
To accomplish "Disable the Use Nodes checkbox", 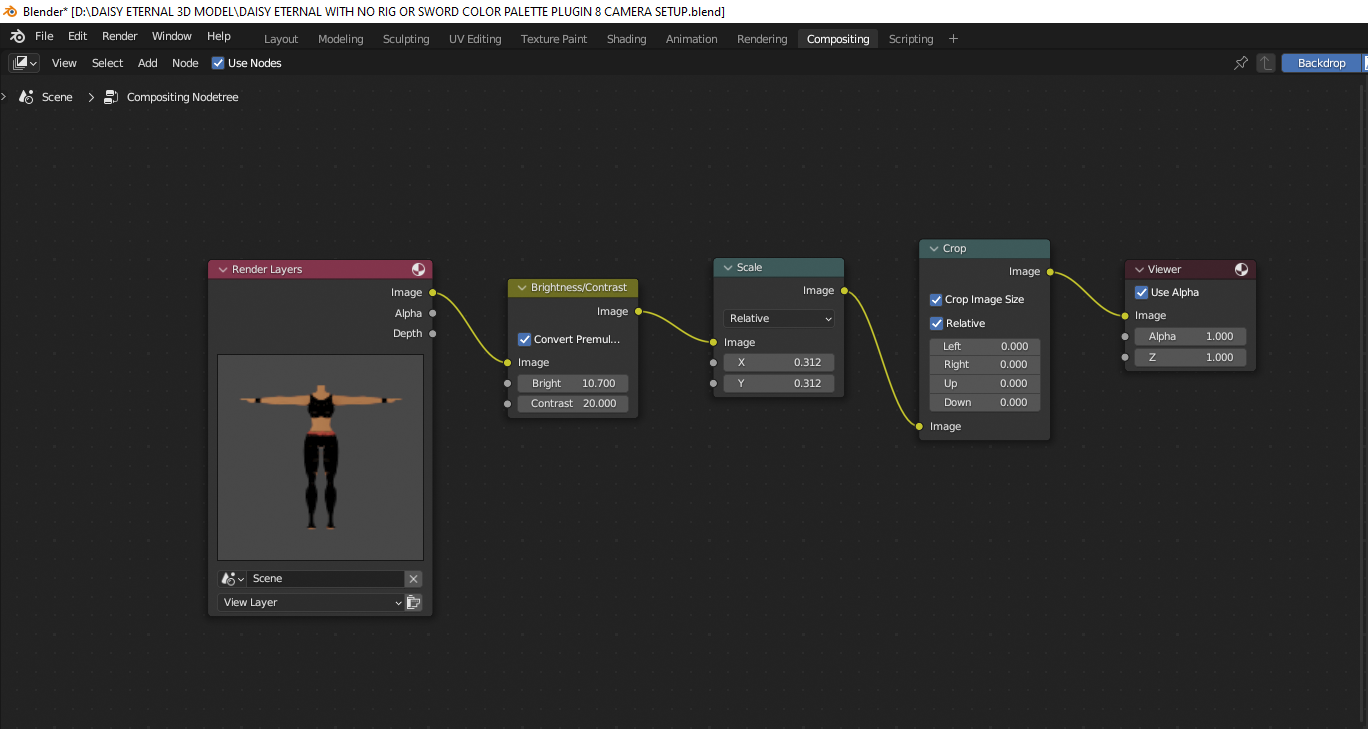I will 218,63.
